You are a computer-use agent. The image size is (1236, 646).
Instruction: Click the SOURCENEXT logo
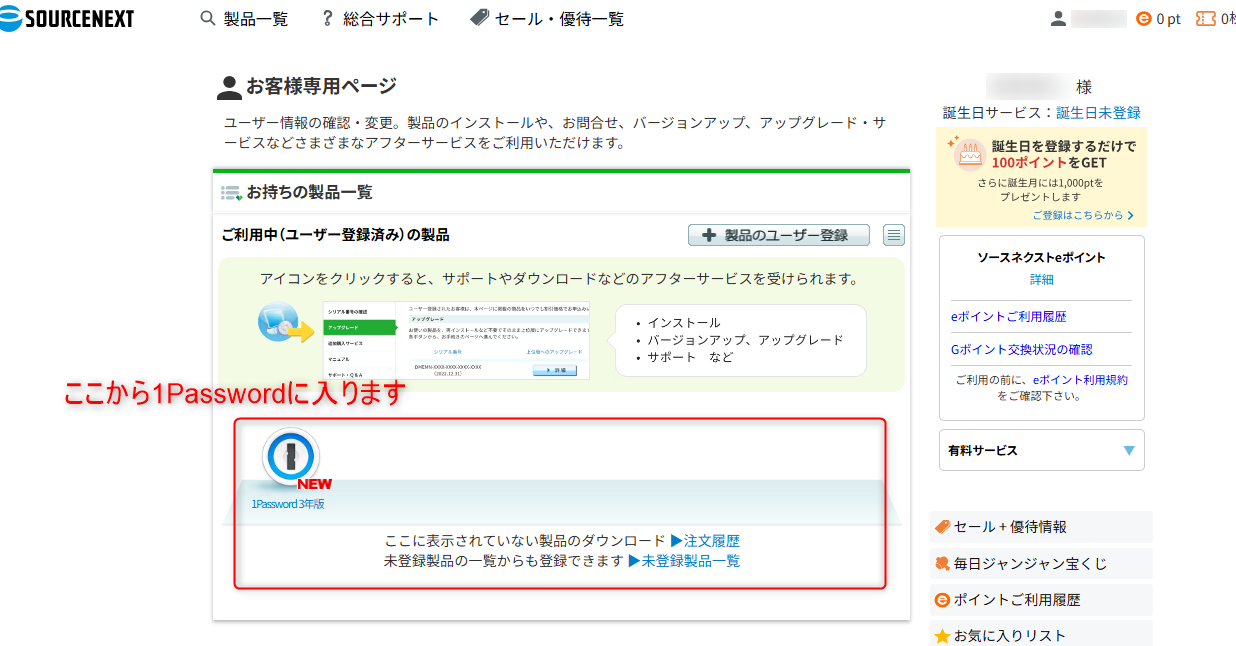[67, 18]
